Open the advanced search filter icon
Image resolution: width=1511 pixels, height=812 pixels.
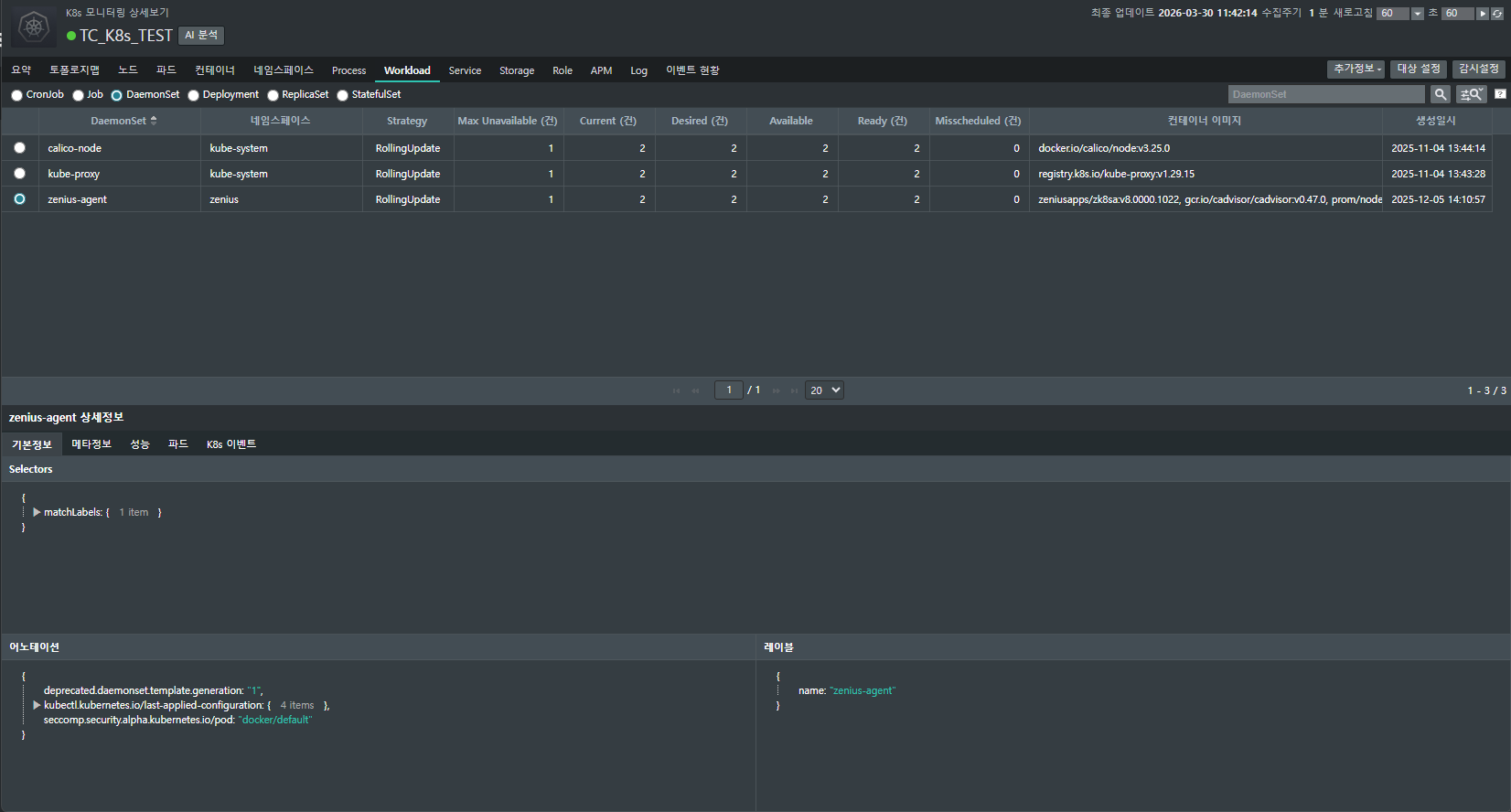pyautogui.click(x=1471, y=94)
